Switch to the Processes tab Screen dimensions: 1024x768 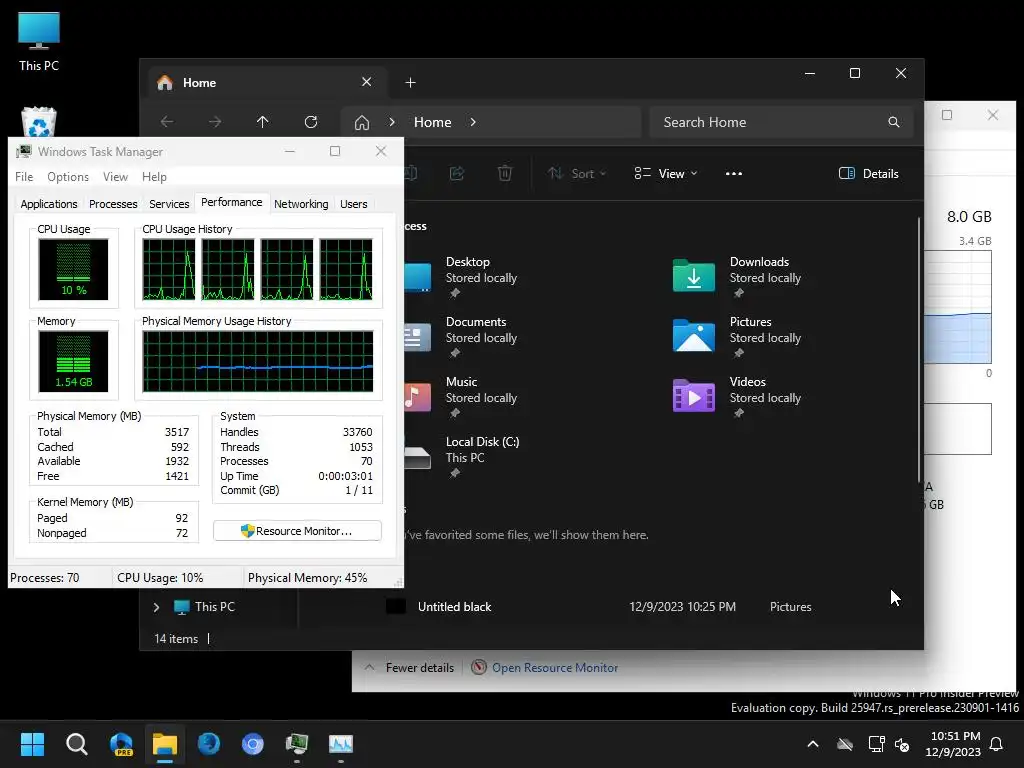coord(113,204)
